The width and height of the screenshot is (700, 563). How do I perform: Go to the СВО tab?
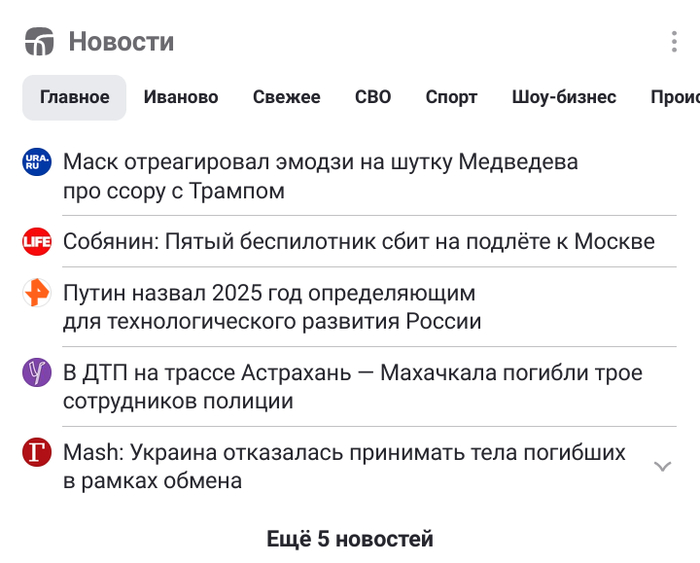point(373,97)
